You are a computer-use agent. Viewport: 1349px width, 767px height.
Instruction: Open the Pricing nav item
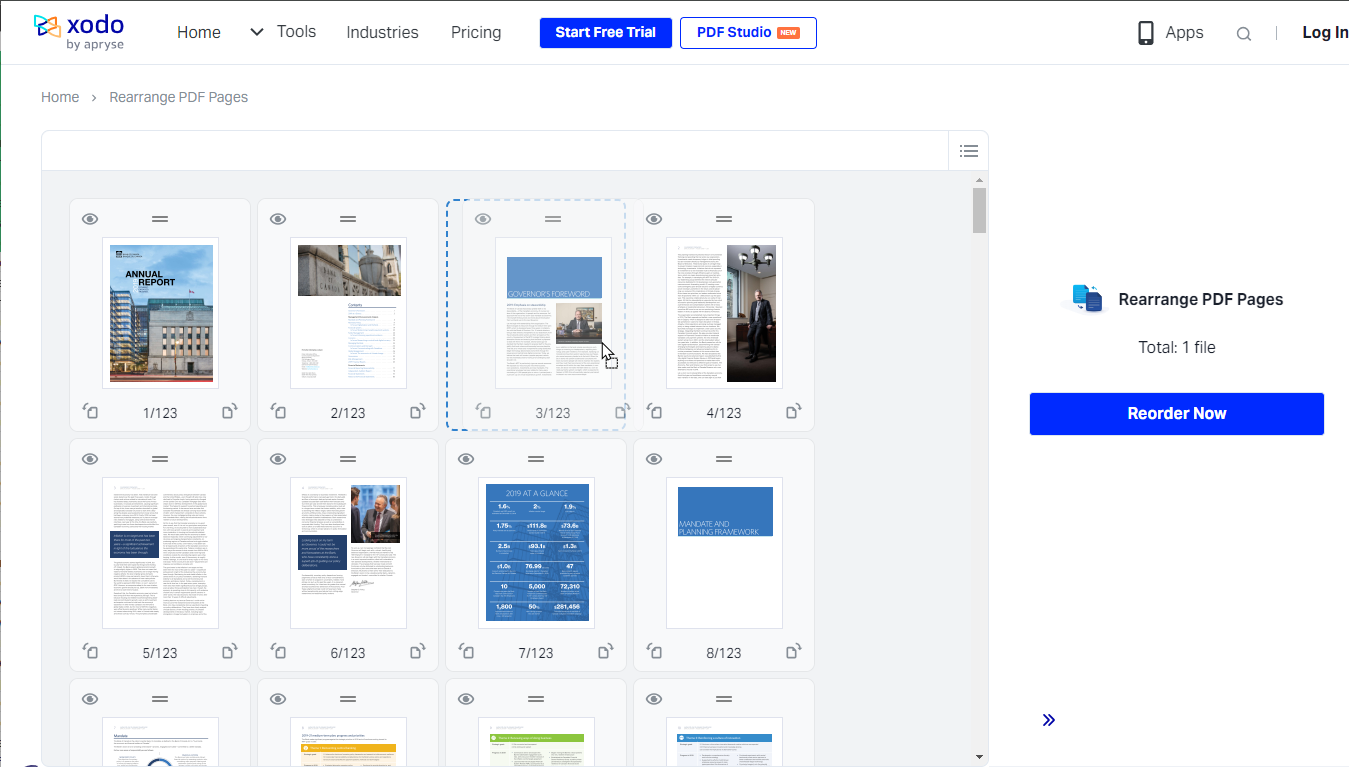pyautogui.click(x=476, y=32)
